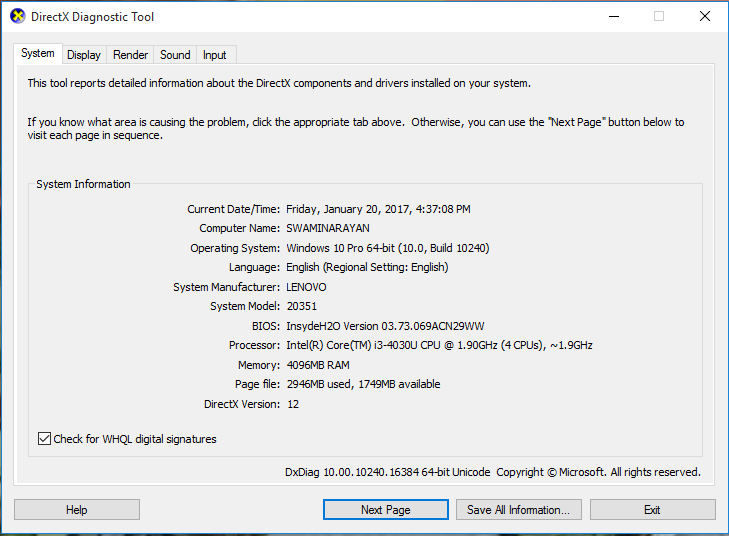Close the DirectX Diagnostic Tool window
Screen dimensions: 729x536
704,17
